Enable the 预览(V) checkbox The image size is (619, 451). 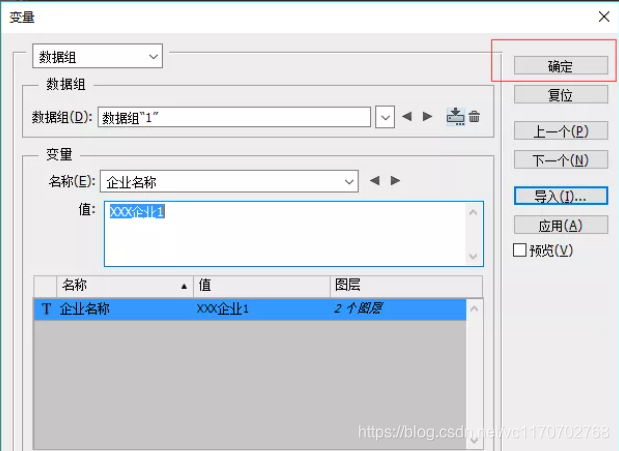(x=520, y=250)
